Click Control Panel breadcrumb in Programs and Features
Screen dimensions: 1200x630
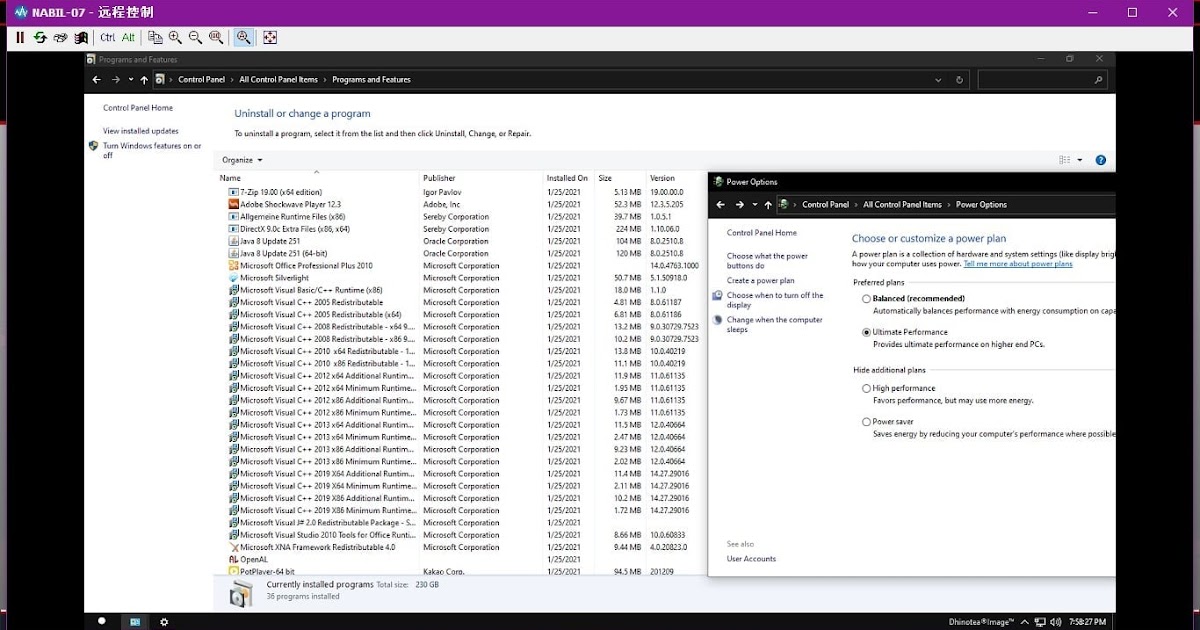201,80
